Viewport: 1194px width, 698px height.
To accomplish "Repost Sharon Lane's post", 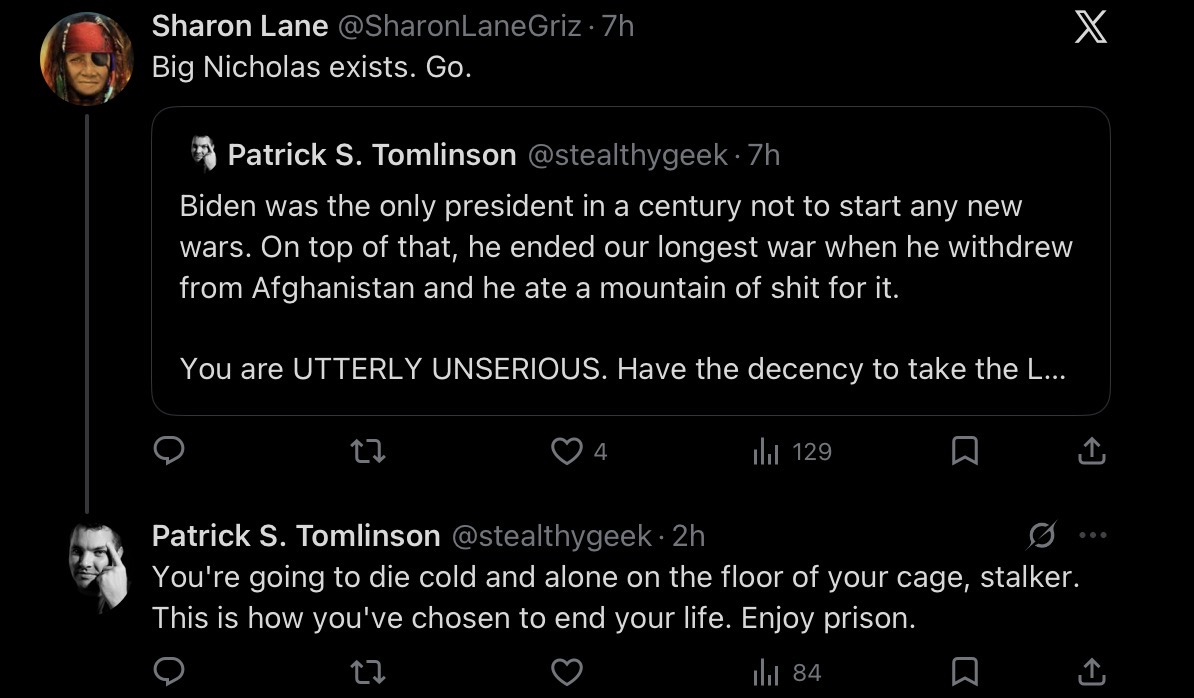I will [368, 451].
